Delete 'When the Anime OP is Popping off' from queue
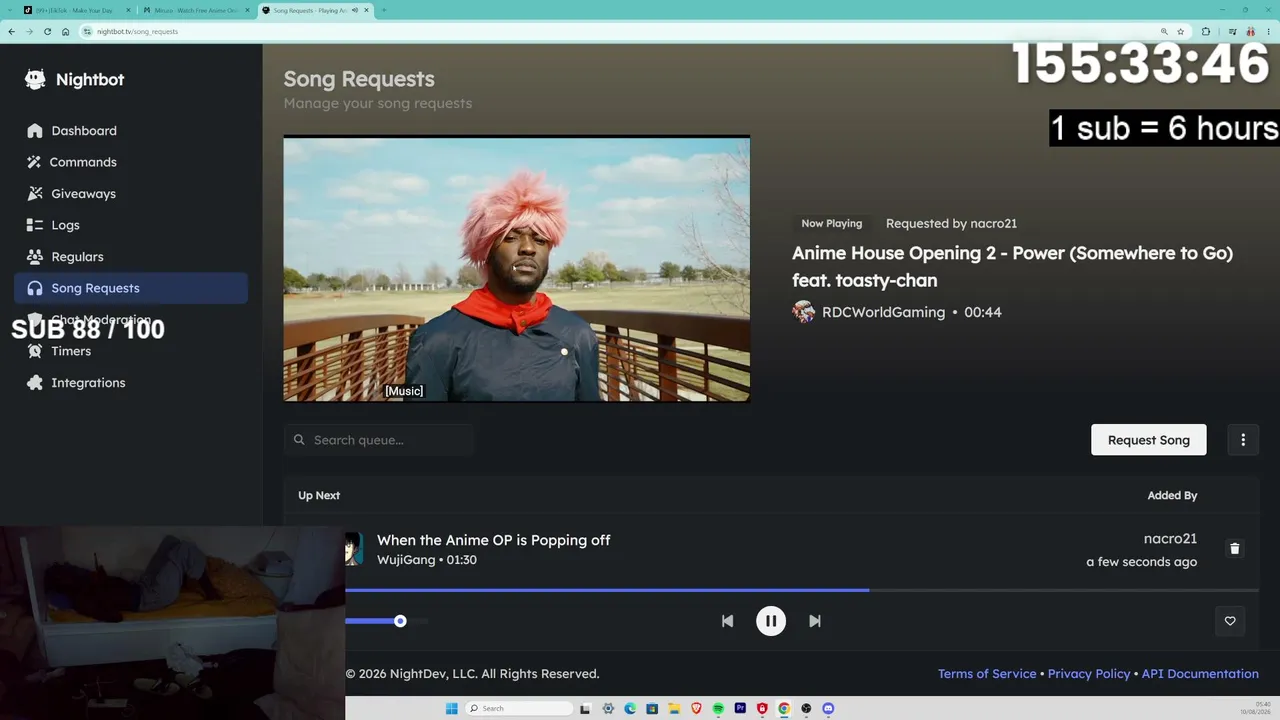 click(x=1235, y=548)
